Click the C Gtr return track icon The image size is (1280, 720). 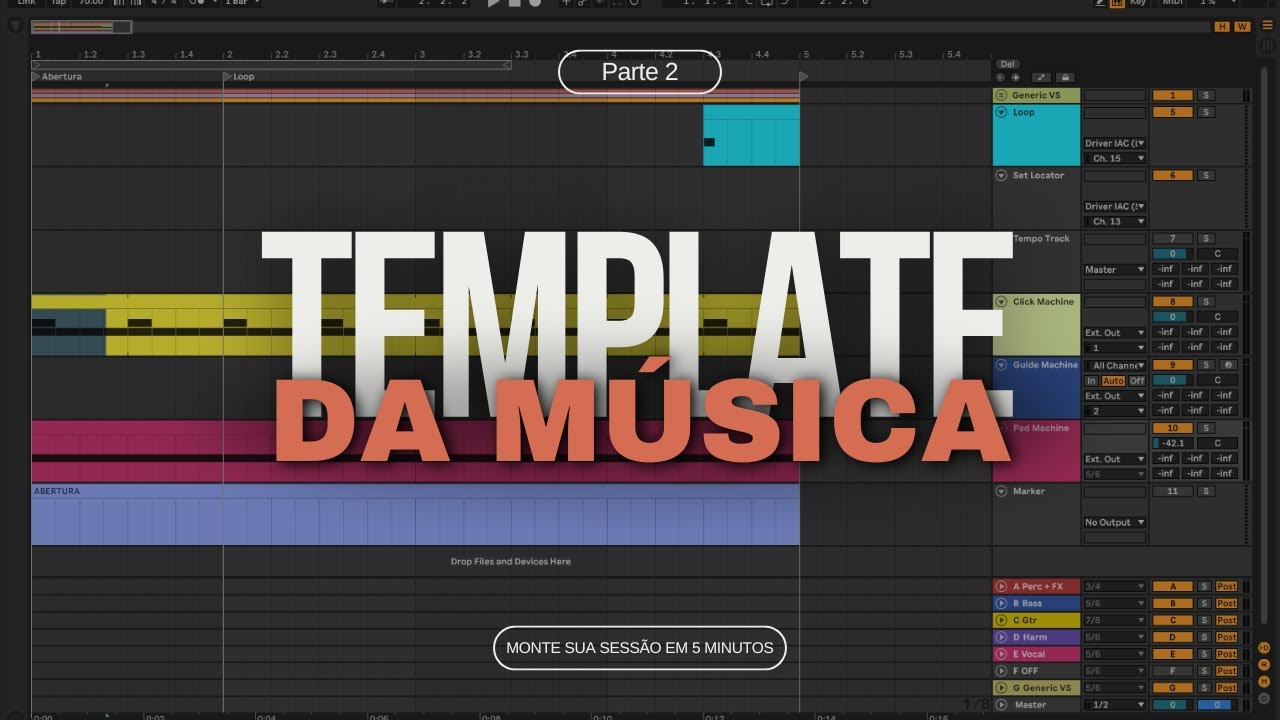tap(1002, 620)
